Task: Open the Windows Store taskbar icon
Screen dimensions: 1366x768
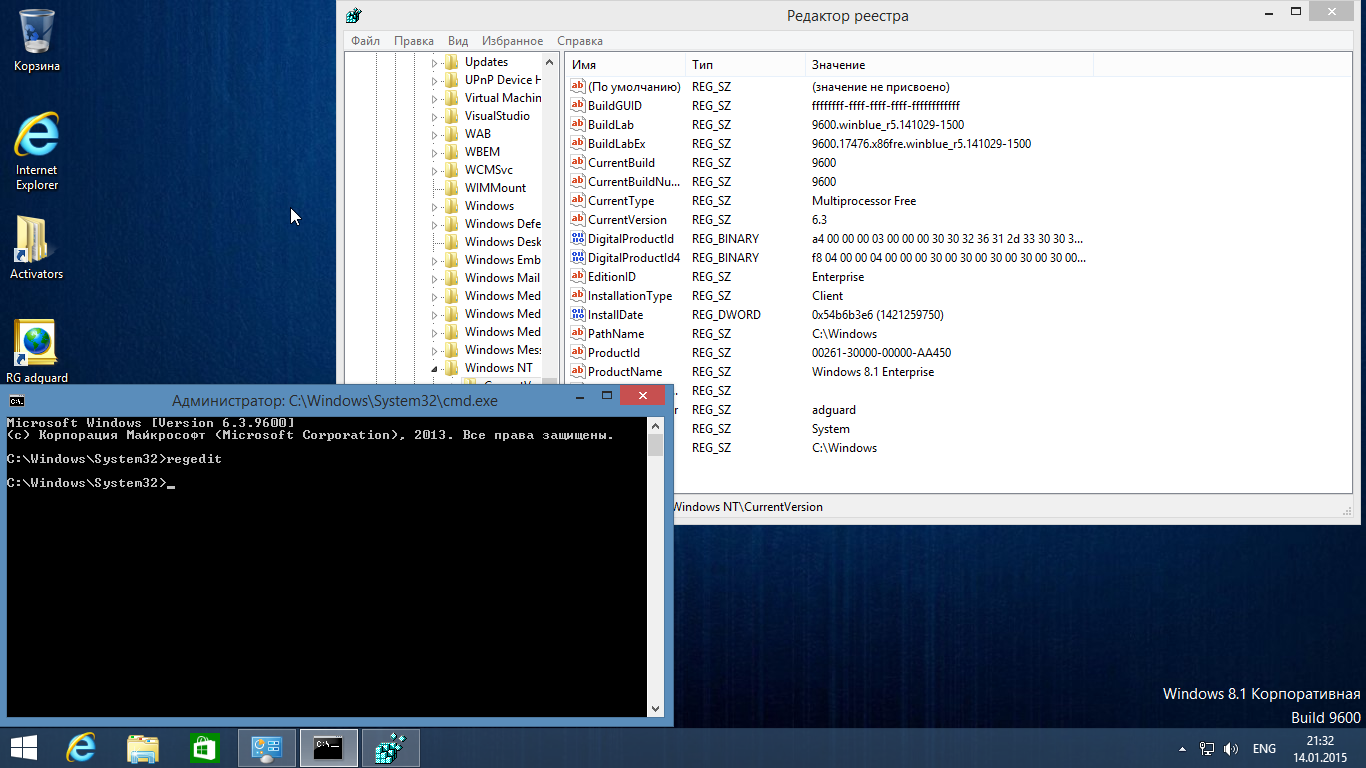Action: (x=204, y=748)
